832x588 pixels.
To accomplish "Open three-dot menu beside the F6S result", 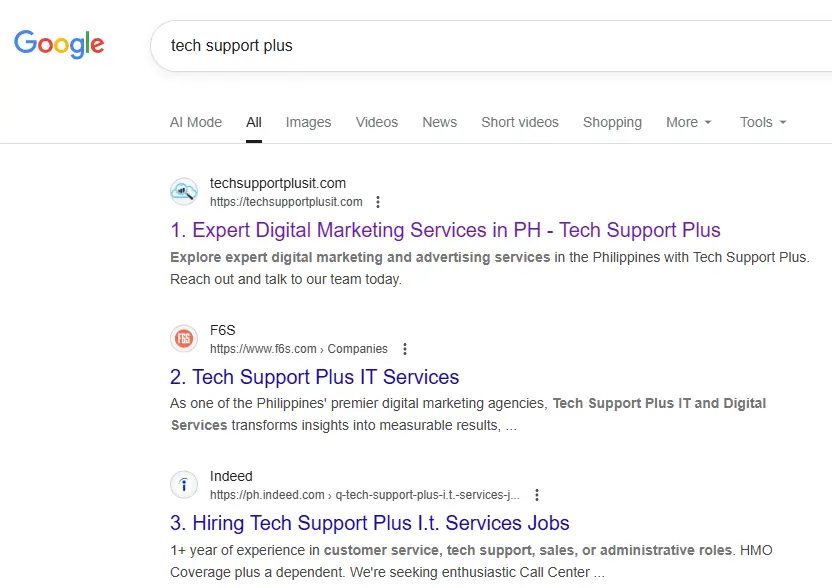I will pyautogui.click(x=405, y=348).
